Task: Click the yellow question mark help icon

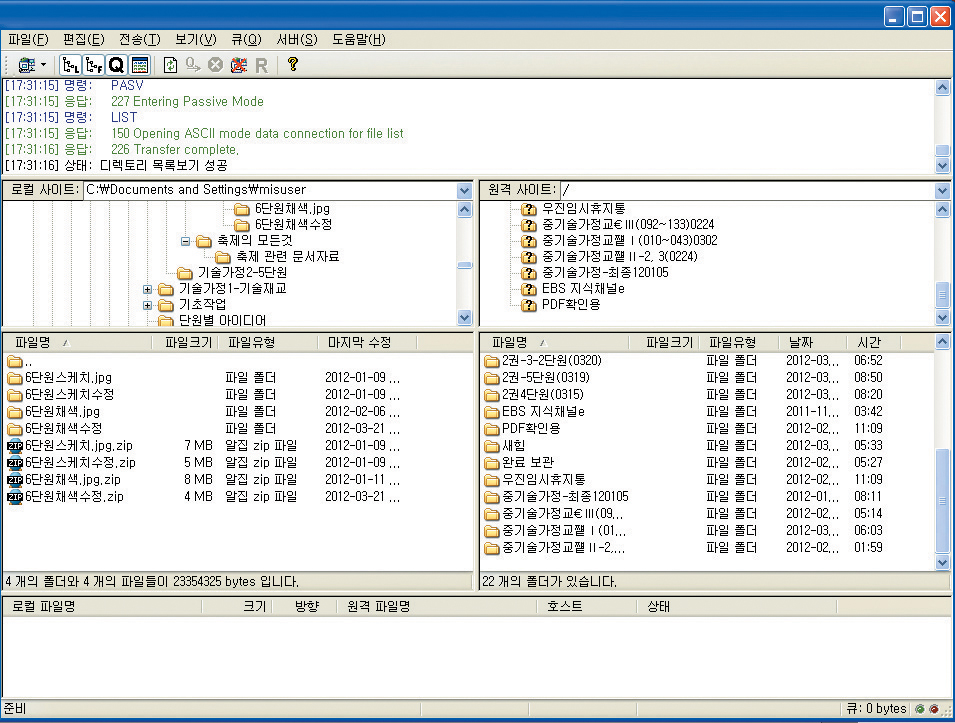Action: (x=292, y=65)
